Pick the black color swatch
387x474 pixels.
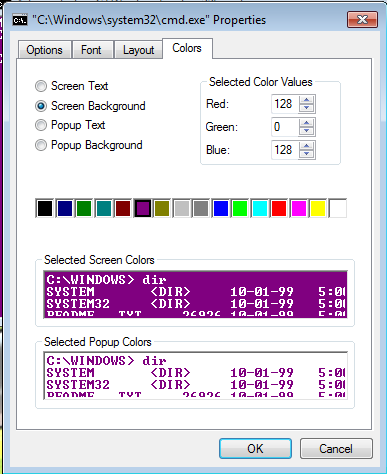[45, 208]
